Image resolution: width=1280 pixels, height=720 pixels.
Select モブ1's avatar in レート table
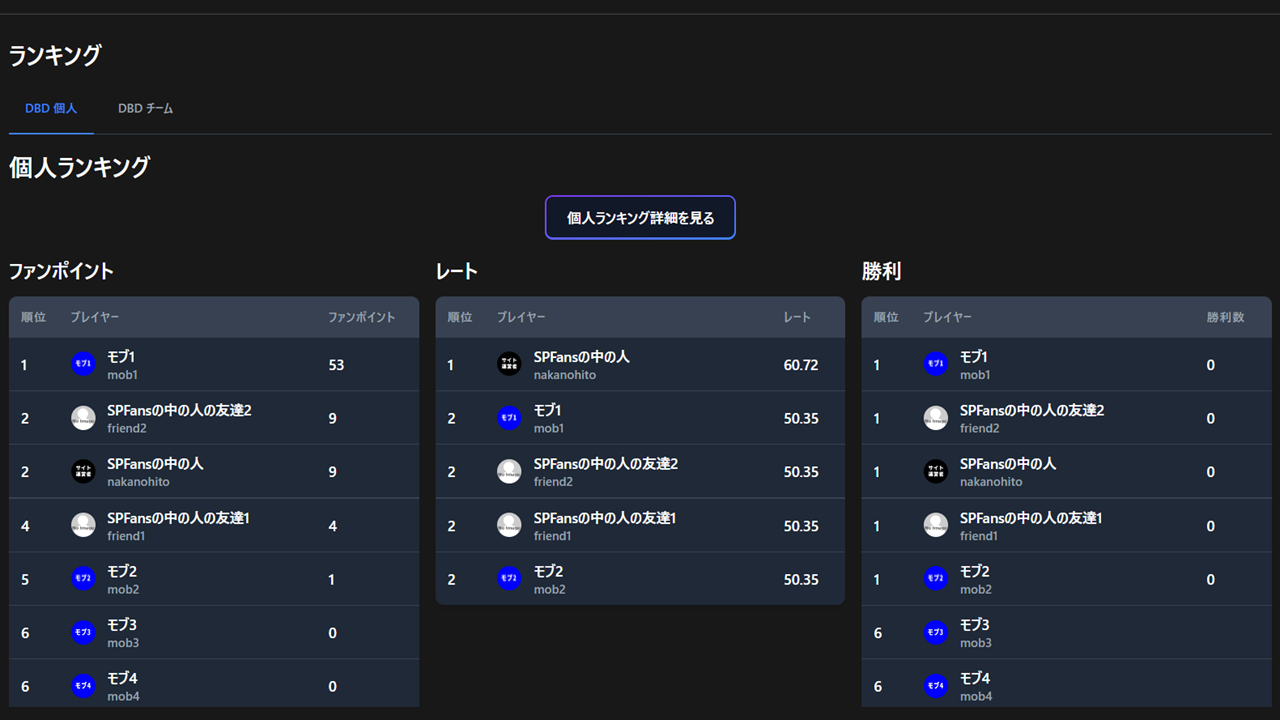click(509, 417)
